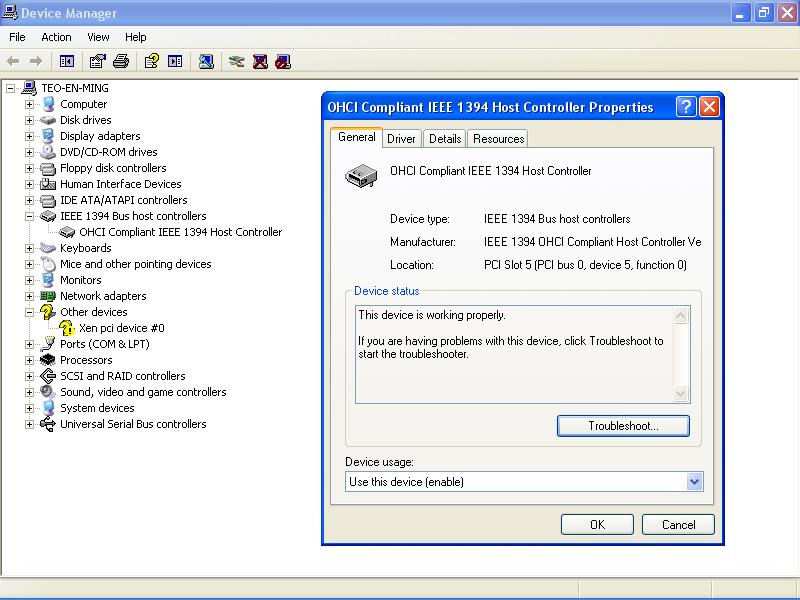This screenshot has height=600, width=800.
Task: Click the Print toolbar icon
Action: [x=121, y=61]
